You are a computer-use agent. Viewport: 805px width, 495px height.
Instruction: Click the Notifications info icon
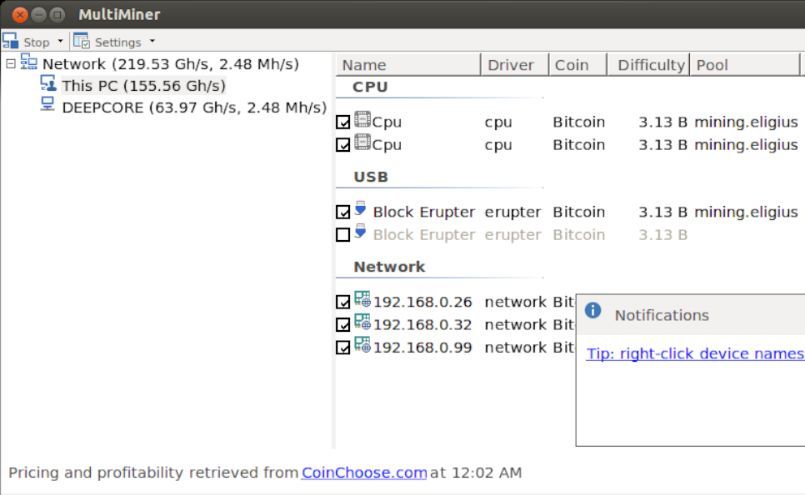click(x=593, y=311)
